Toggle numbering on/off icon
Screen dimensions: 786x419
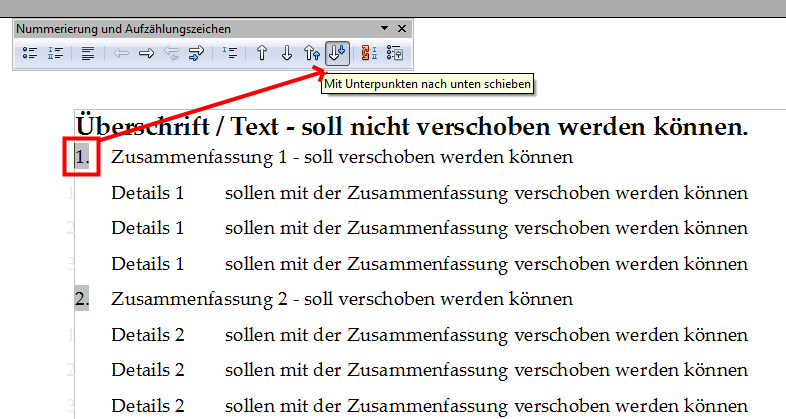55,53
